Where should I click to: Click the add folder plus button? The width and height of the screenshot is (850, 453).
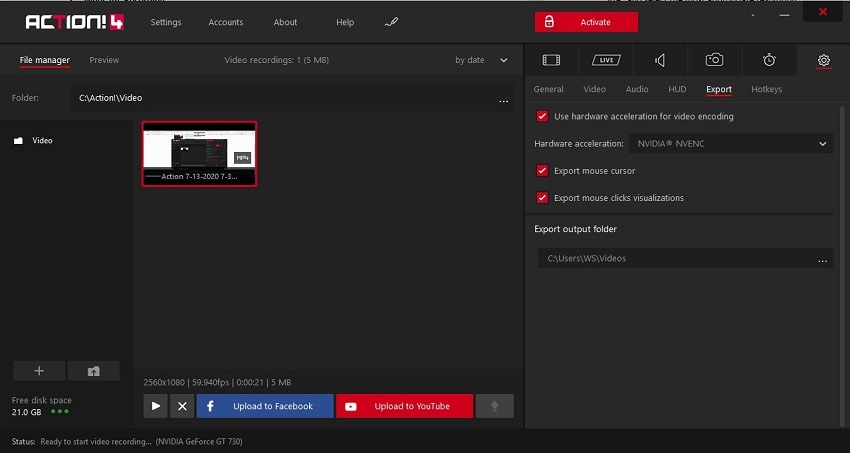(39, 371)
